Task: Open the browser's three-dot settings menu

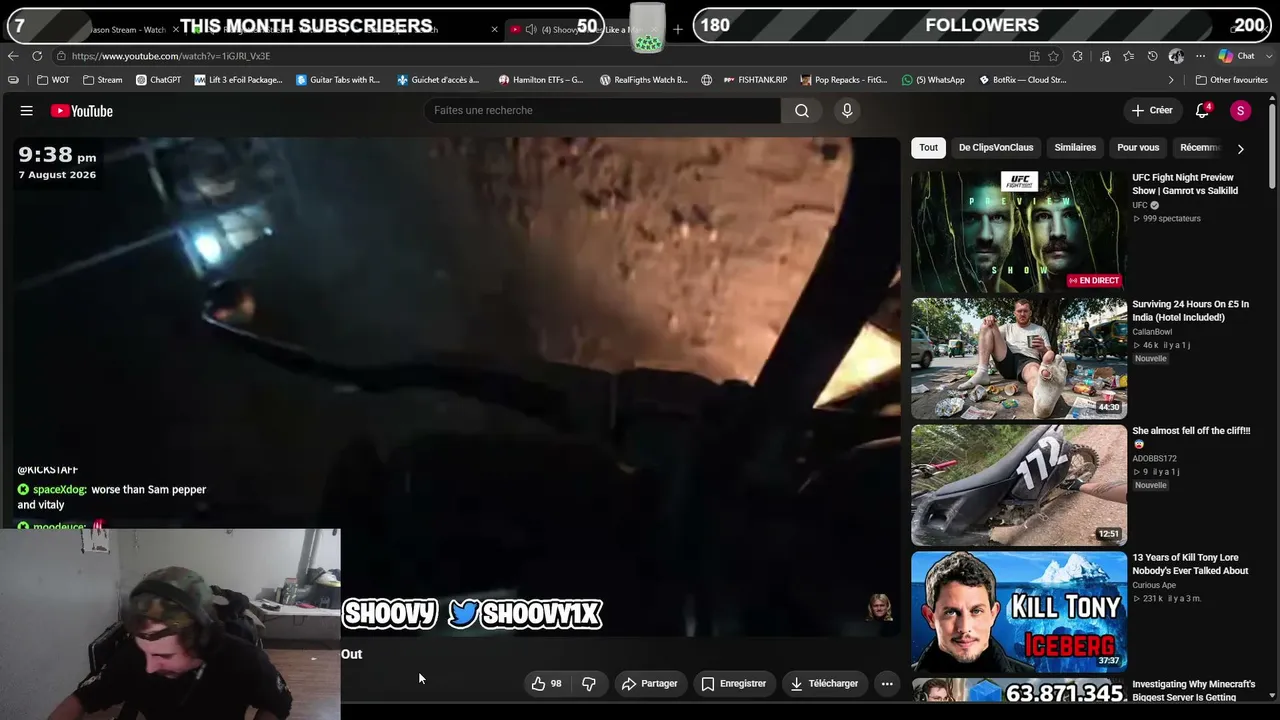Action: [1200, 56]
